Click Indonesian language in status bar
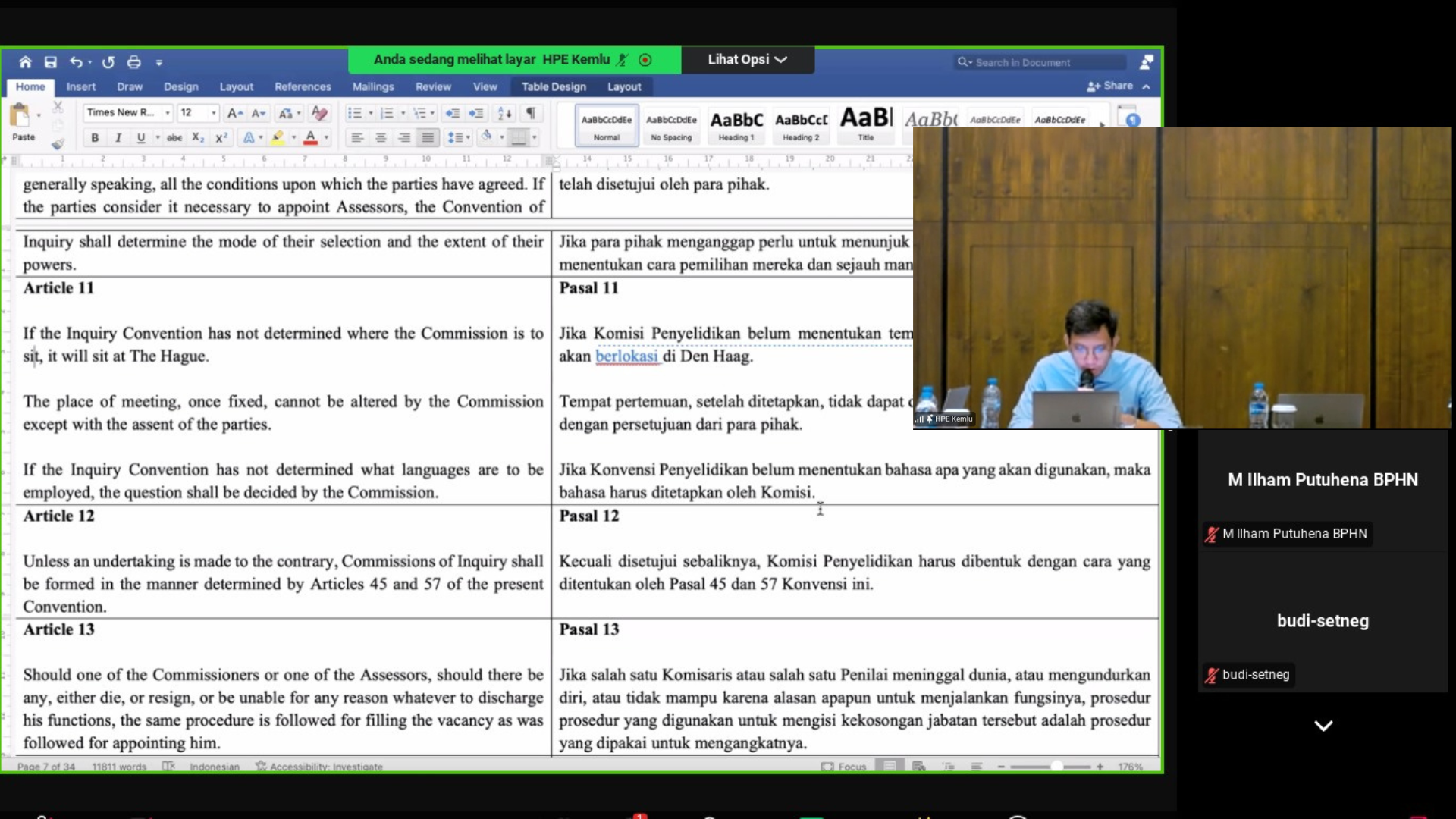Image resolution: width=1456 pixels, height=819 pixels. (215, 767)
